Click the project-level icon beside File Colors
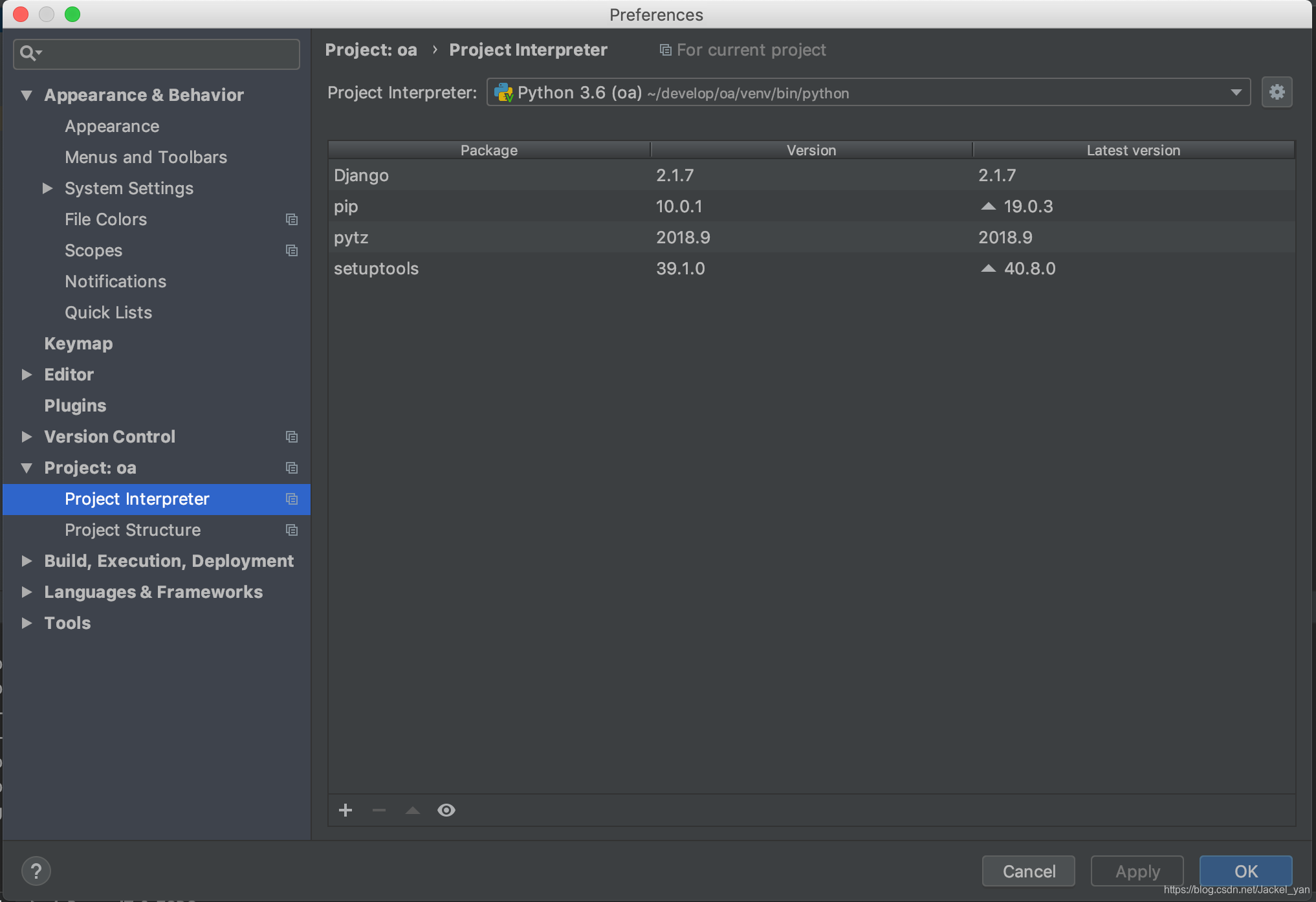 (292, 219)
